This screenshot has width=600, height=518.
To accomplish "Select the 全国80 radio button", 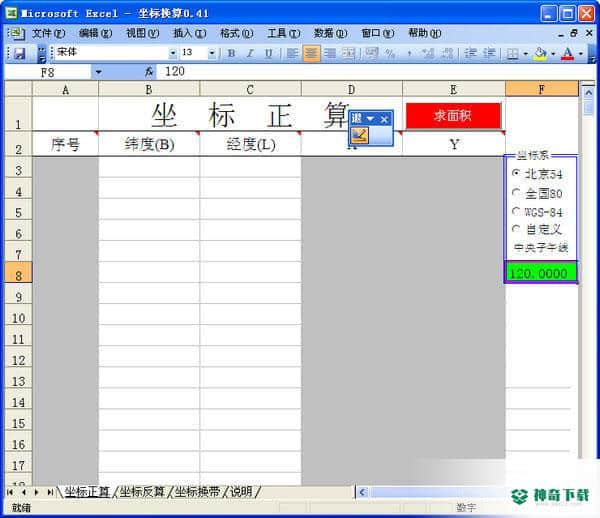I will pyautogui.click(x=516, y=192).
